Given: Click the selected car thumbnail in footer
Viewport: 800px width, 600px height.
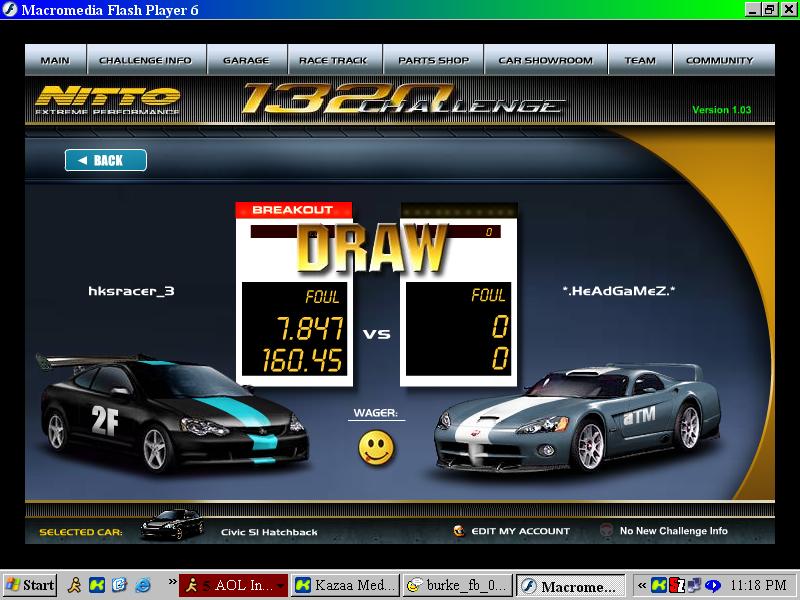Looking at the screenshot, I should click(x=172, y=523).
